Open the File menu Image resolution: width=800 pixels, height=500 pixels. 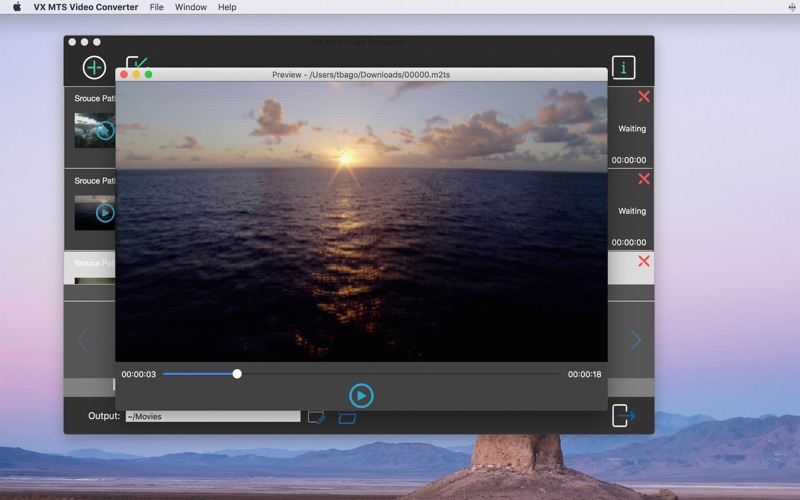click(x=156, y=7)
